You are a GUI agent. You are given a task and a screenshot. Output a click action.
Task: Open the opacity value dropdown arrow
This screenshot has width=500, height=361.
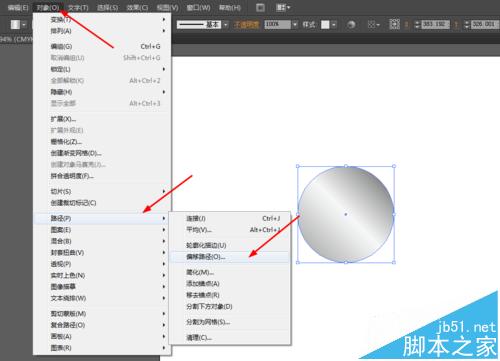click(x=295, y=24)
